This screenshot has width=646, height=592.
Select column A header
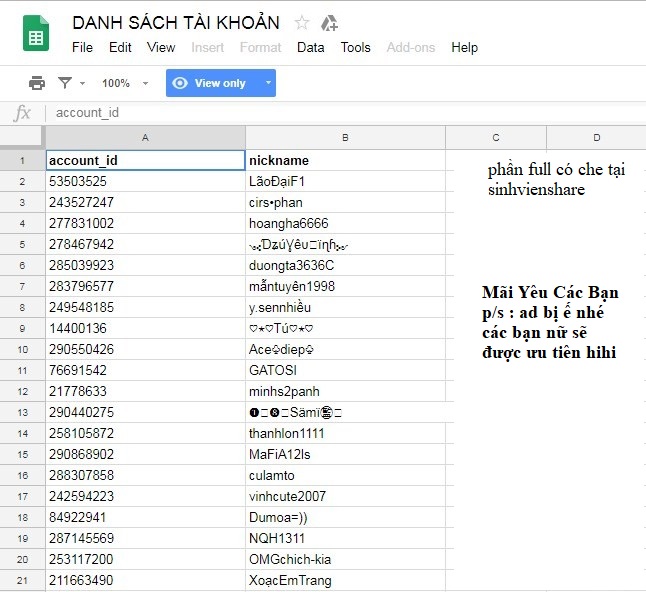(145, 138)
